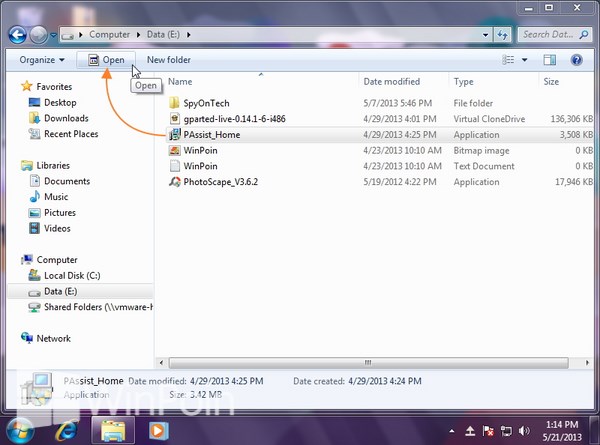Create a New folder from toolbar

tap(169, 60)
